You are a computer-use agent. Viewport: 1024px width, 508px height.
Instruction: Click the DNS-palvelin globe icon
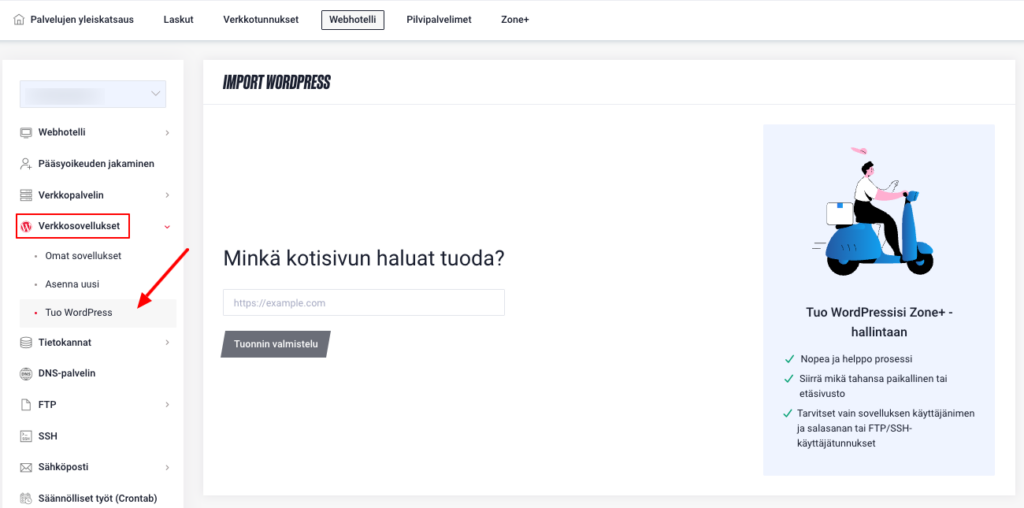(26, 373)
